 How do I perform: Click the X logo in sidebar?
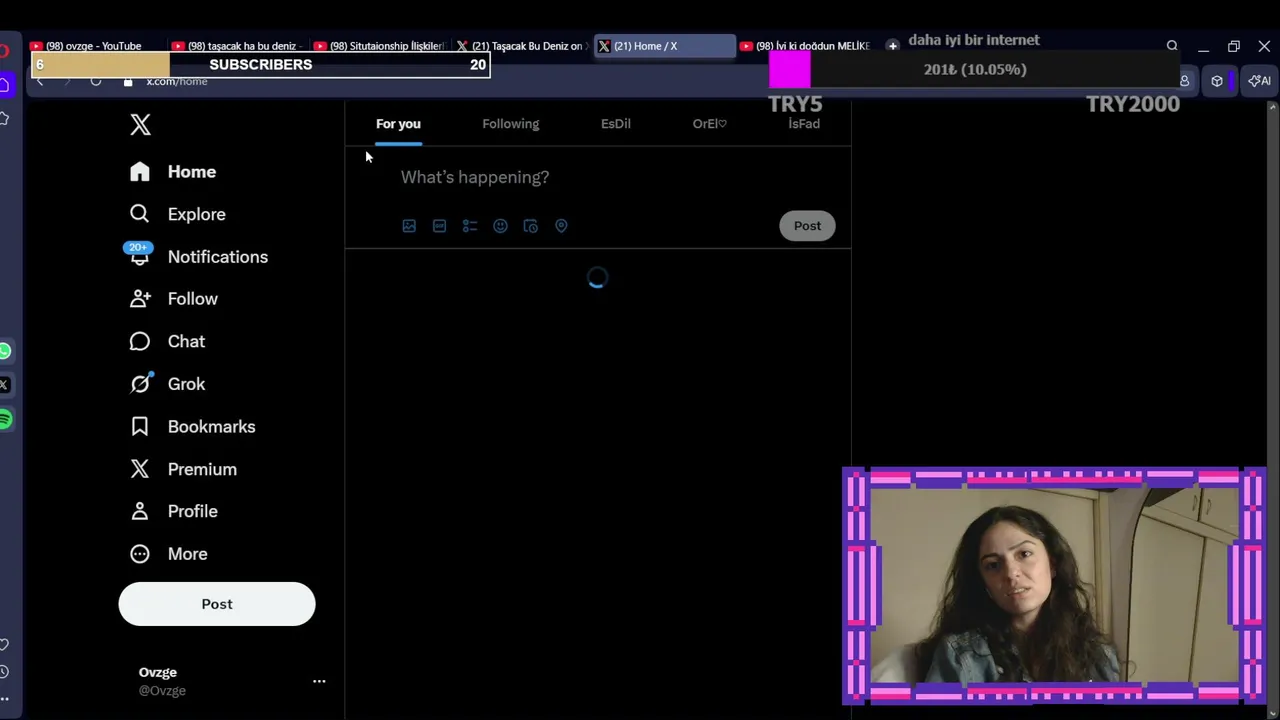click(x=140, y=124)
